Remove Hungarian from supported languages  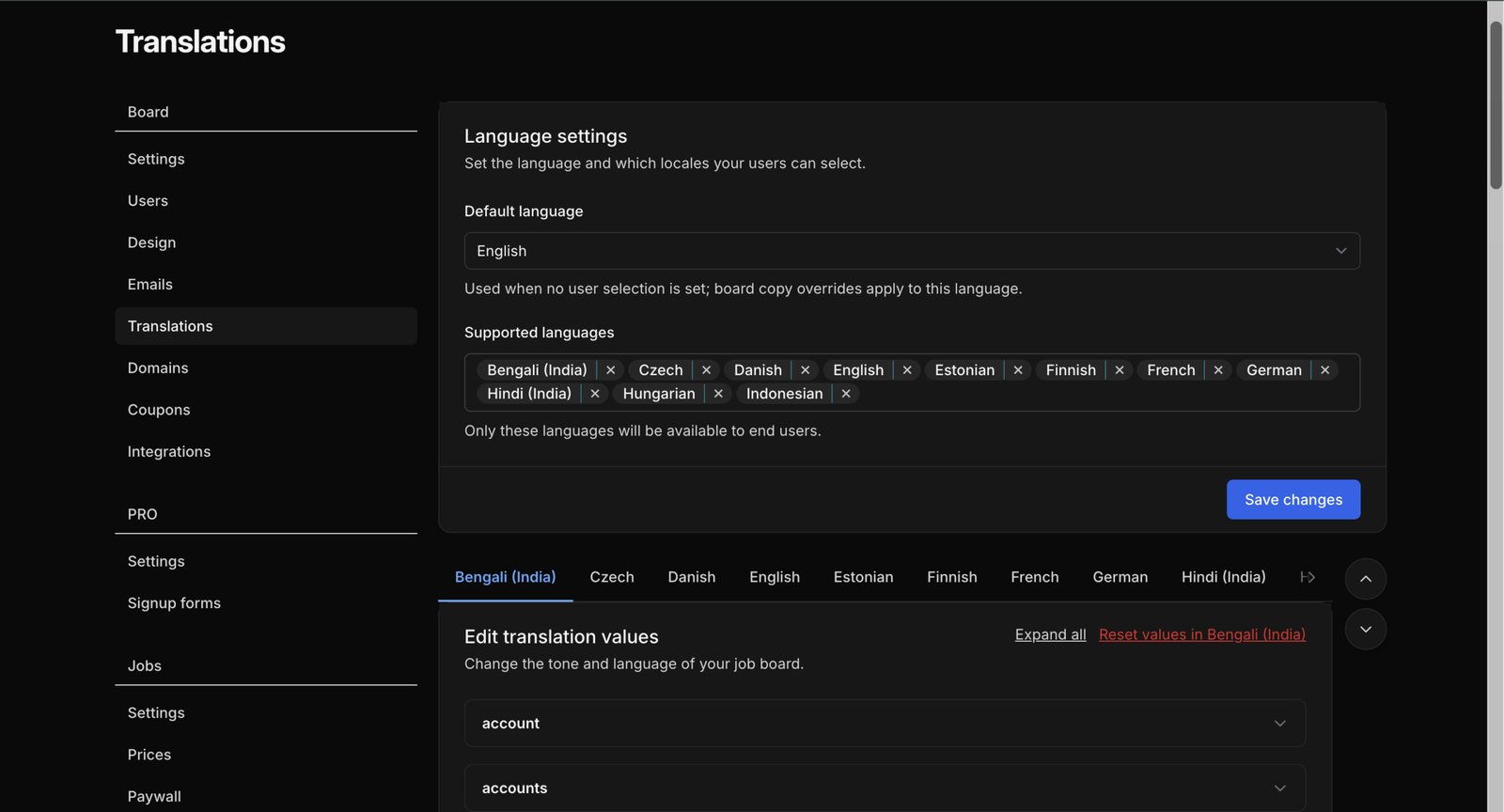click(x=718, y=394)
